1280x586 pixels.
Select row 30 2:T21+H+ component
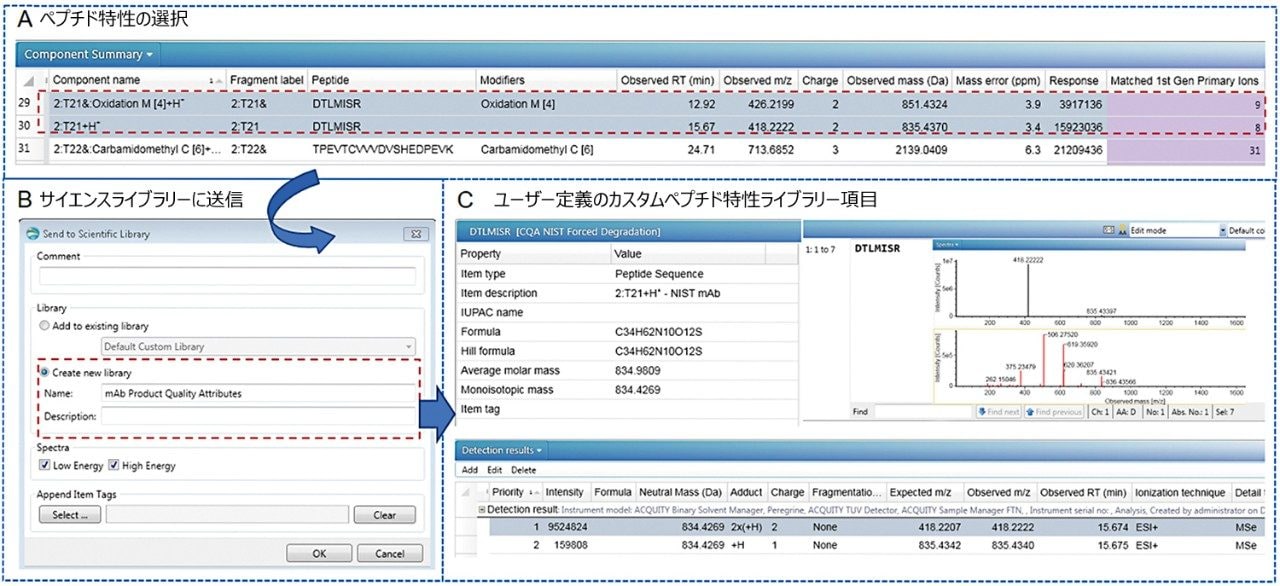click(640, 128)
